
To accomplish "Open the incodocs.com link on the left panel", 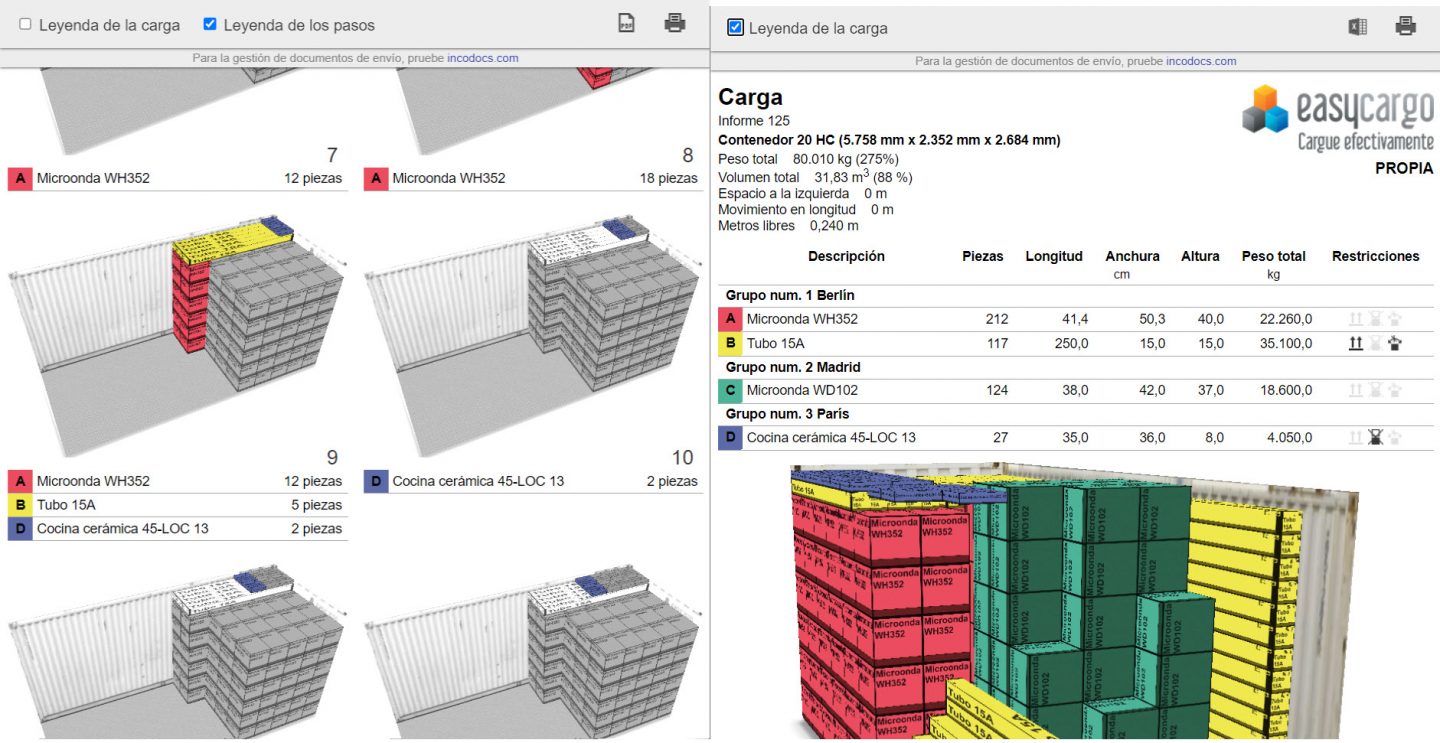I will click(484, 57).
